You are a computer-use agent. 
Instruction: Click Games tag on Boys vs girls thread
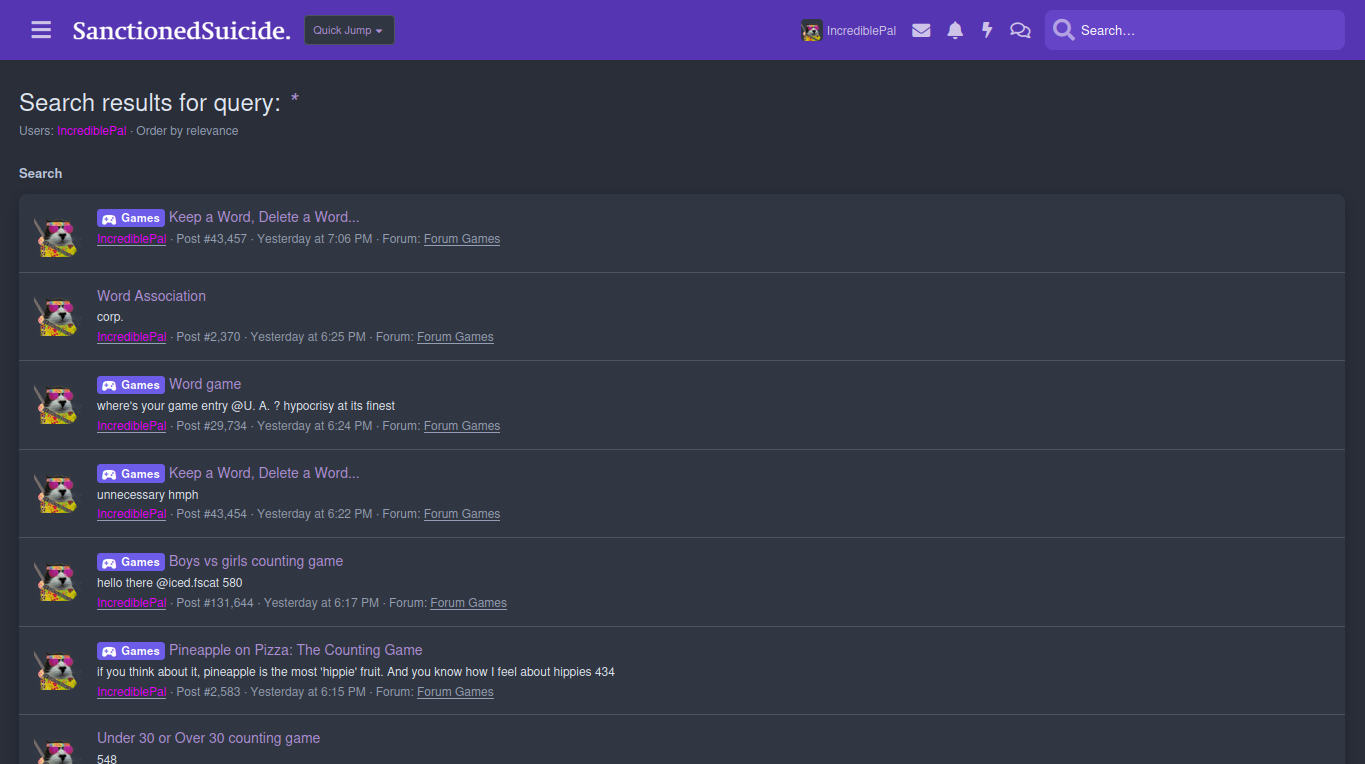point(131,562)
